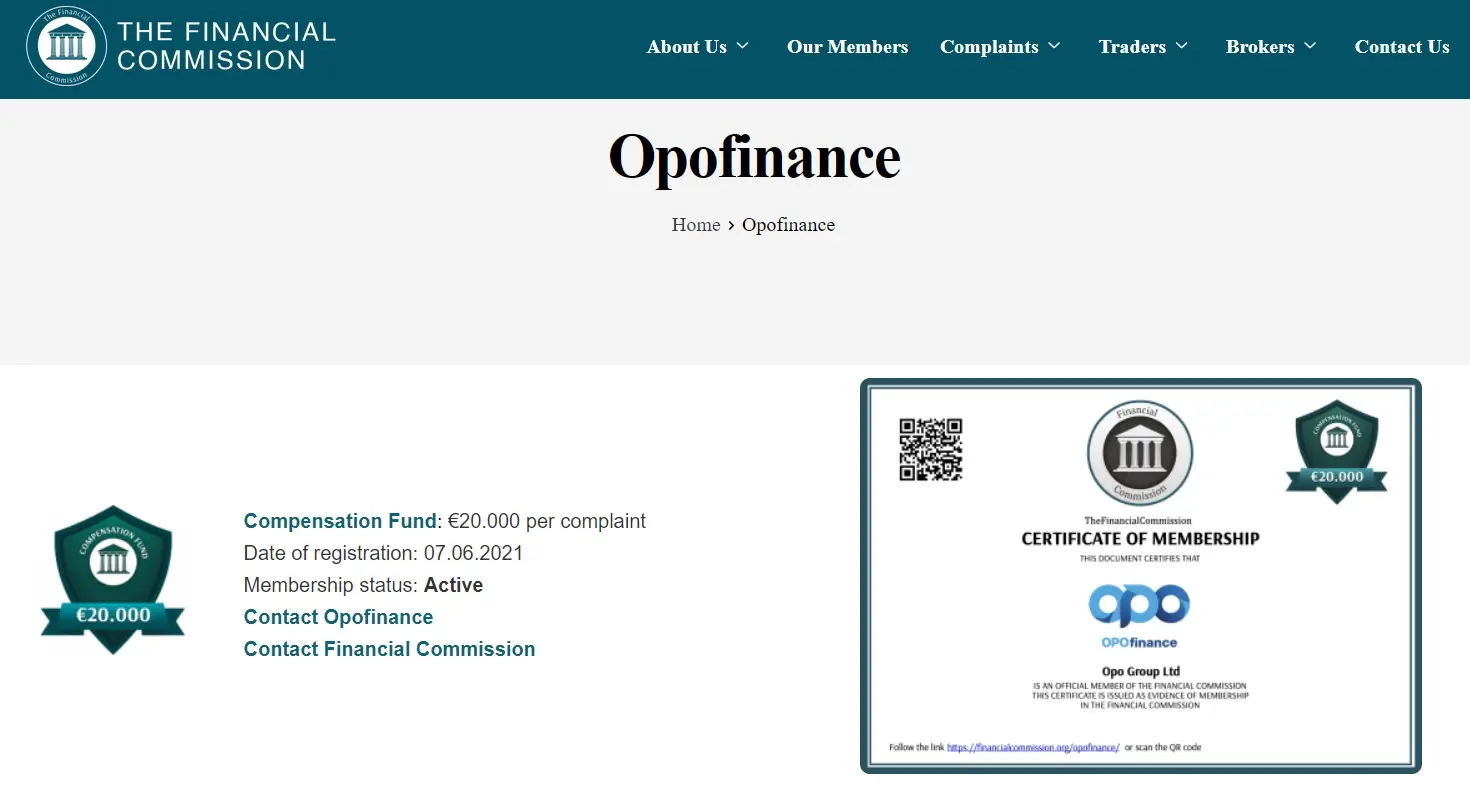Click the Opofinance page heading
The image size is (1470, 788).
754,157
